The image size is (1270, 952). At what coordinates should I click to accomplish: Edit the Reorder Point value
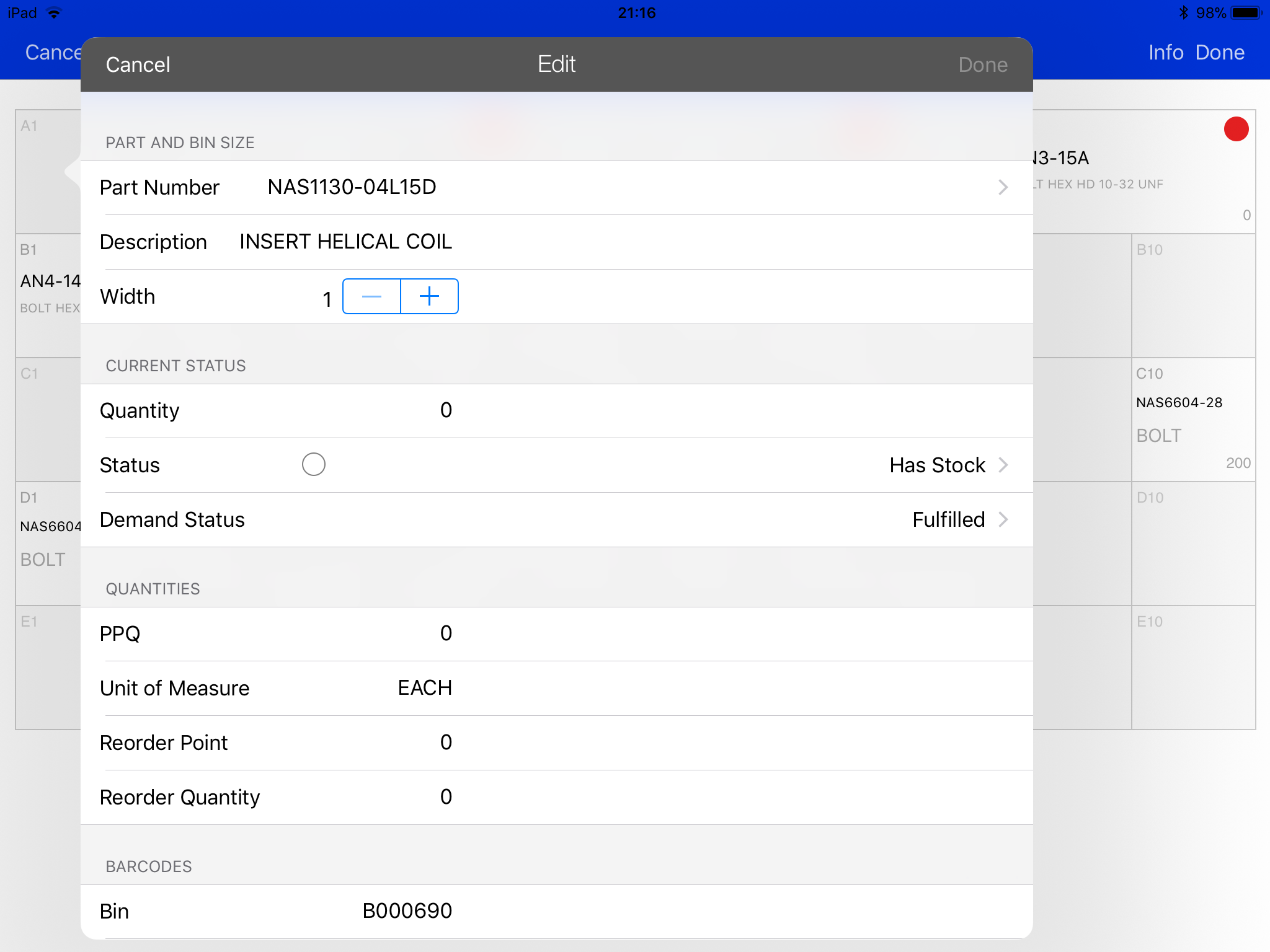445,743
